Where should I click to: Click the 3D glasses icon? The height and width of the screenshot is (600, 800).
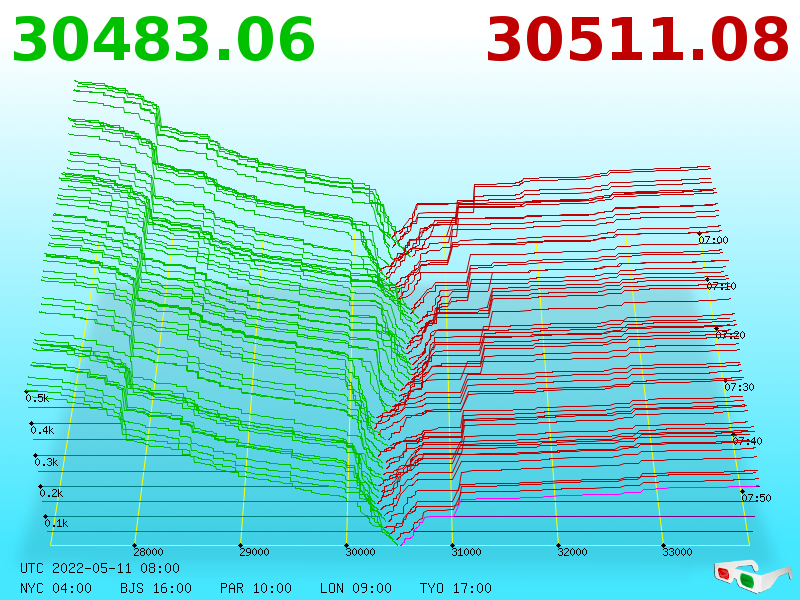click(x=752, y=576)
